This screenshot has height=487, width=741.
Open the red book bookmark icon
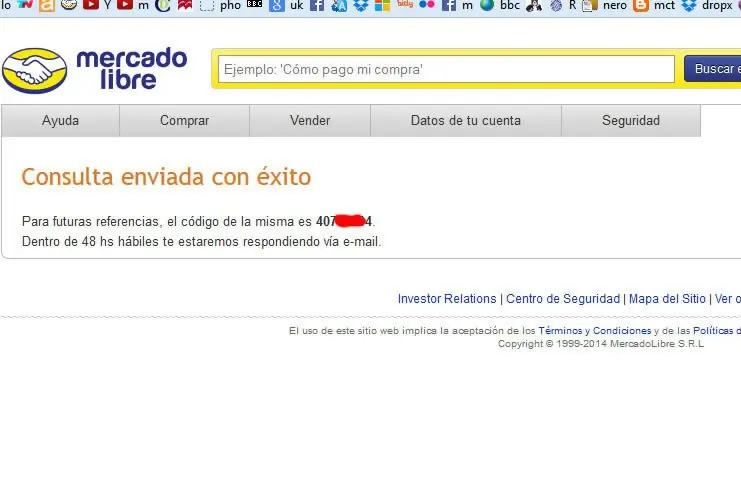click(x=185, y=5)
